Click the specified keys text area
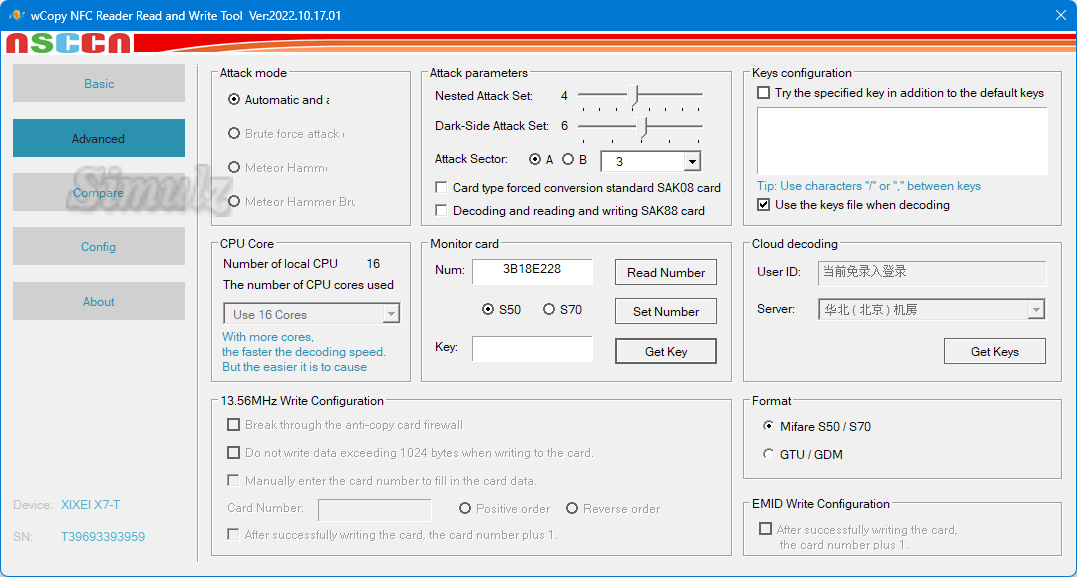The image size is (1077, 577). point(903,141)
